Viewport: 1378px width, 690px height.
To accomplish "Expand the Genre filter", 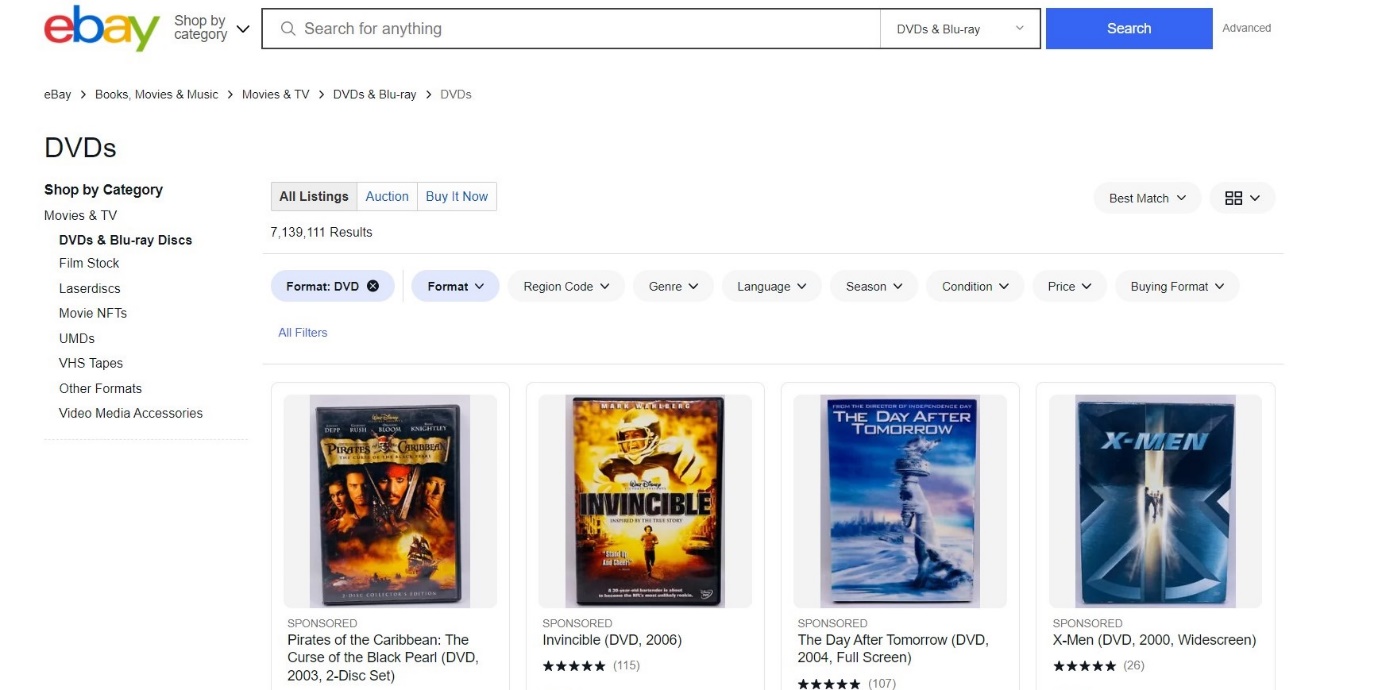I will (x=673, y=286).
